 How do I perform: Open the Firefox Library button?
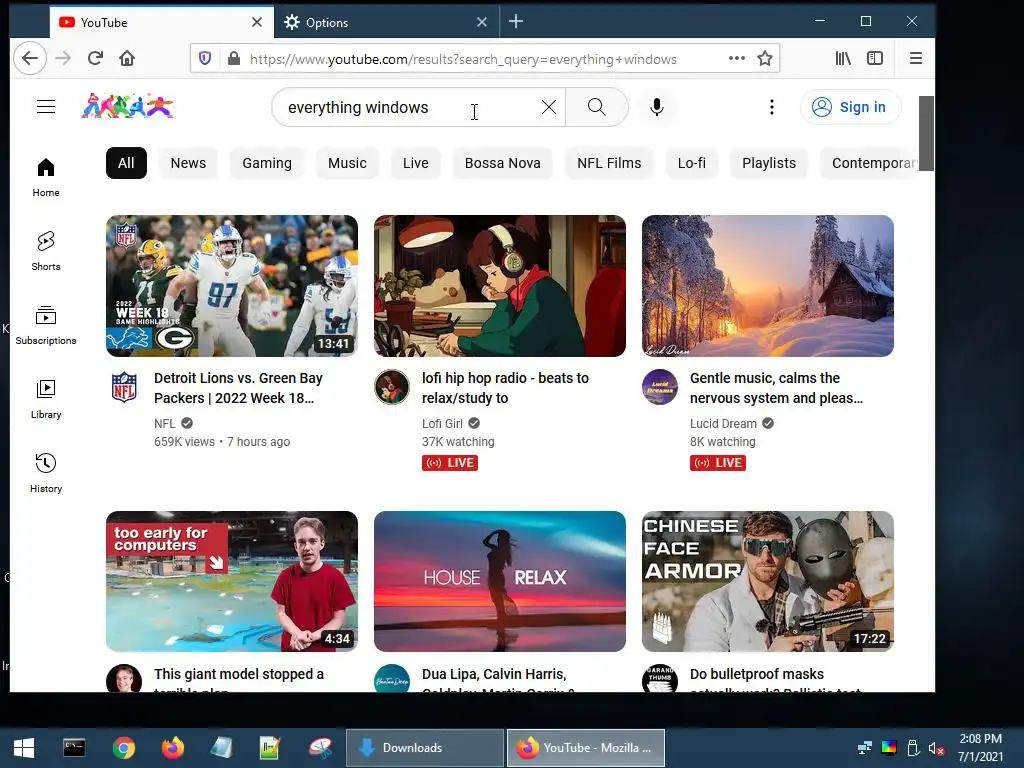[x=843, y=59]
